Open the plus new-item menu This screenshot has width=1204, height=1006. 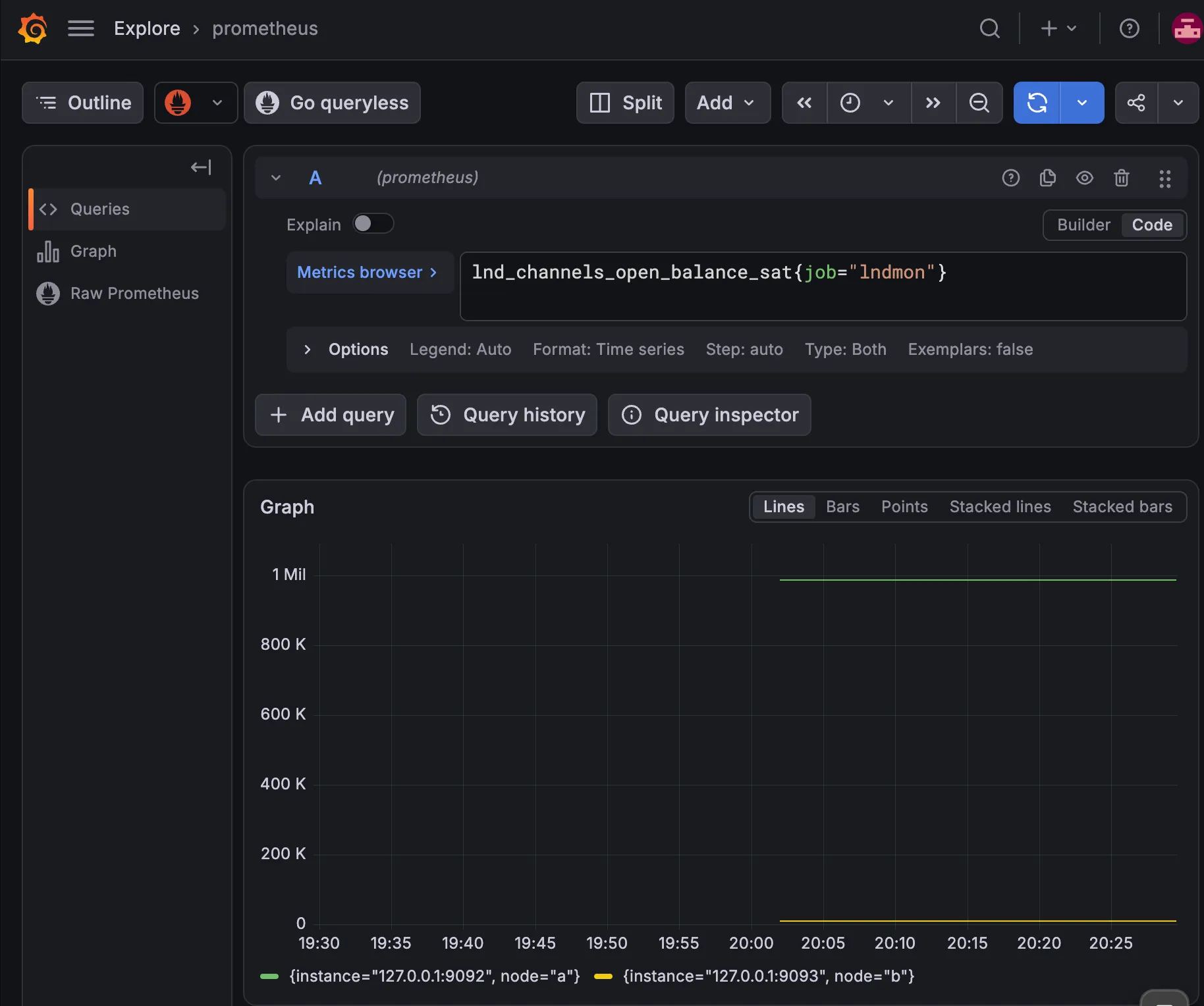(x=1058, y=29)
